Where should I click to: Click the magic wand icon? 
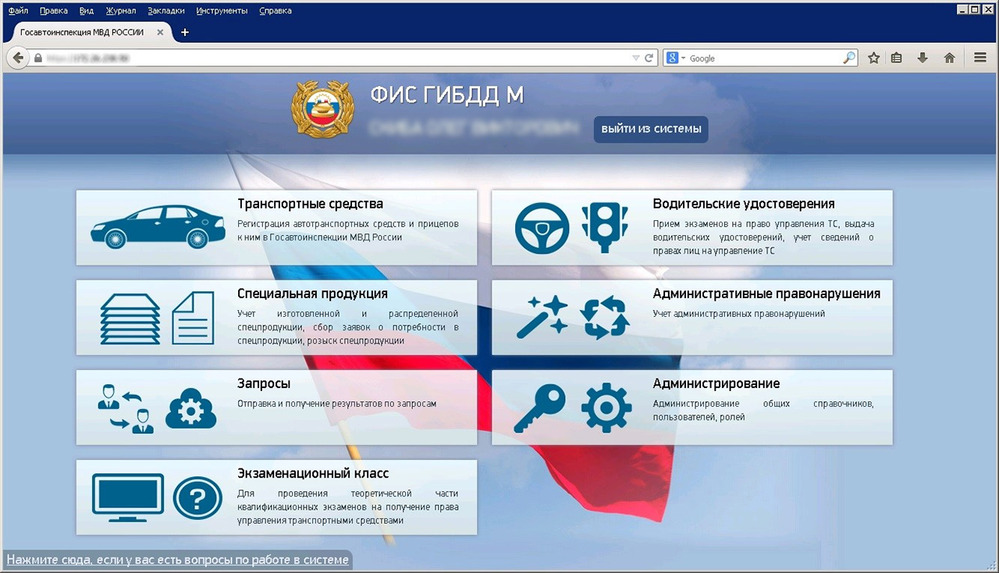pos(542,317)
